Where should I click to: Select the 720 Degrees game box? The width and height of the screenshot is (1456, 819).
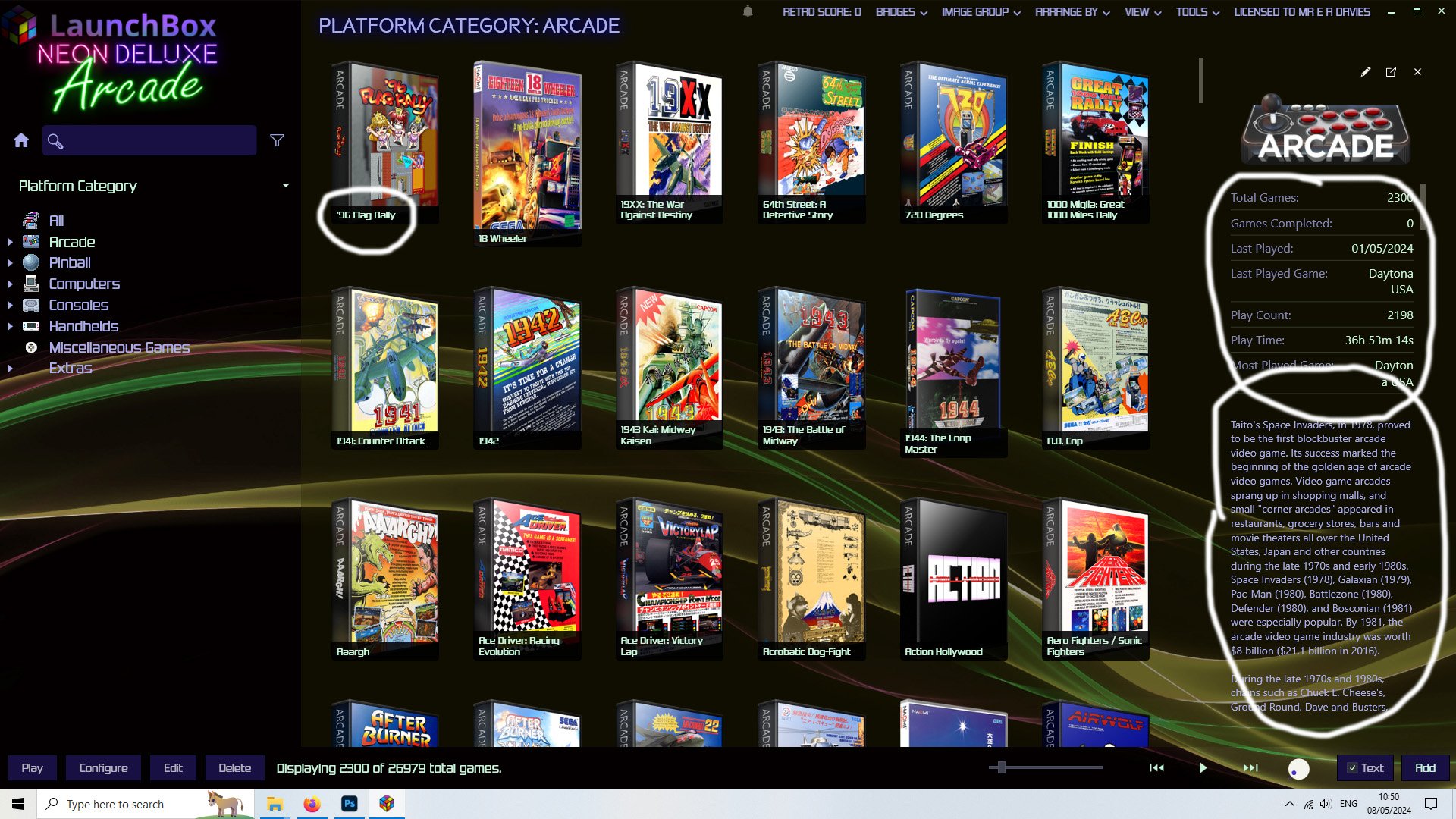(x=954, y=143)
